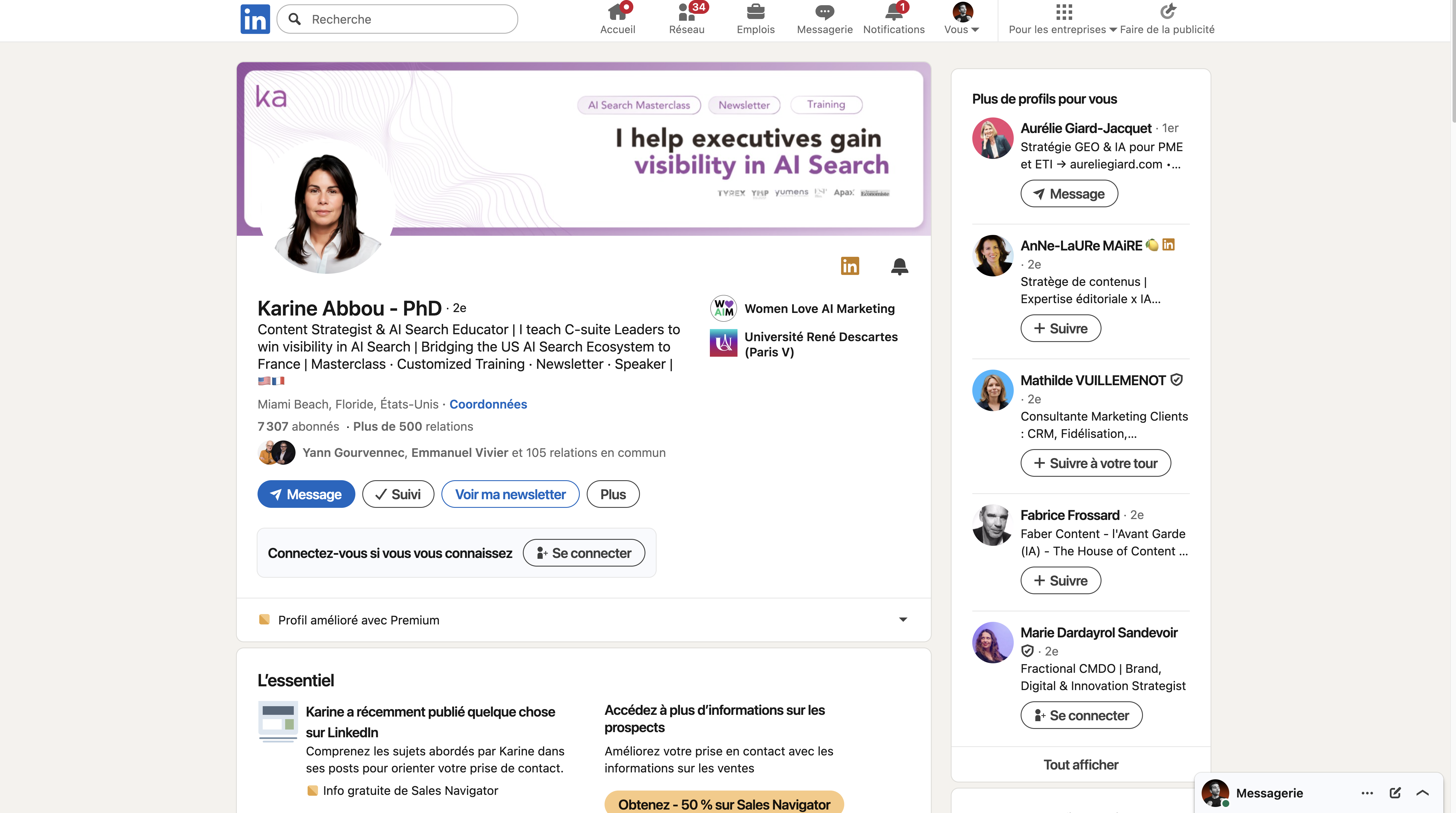Click the Karine Abbou - PhD name
This screenshot has height=813, width=1456.
(x=349, y=308)
